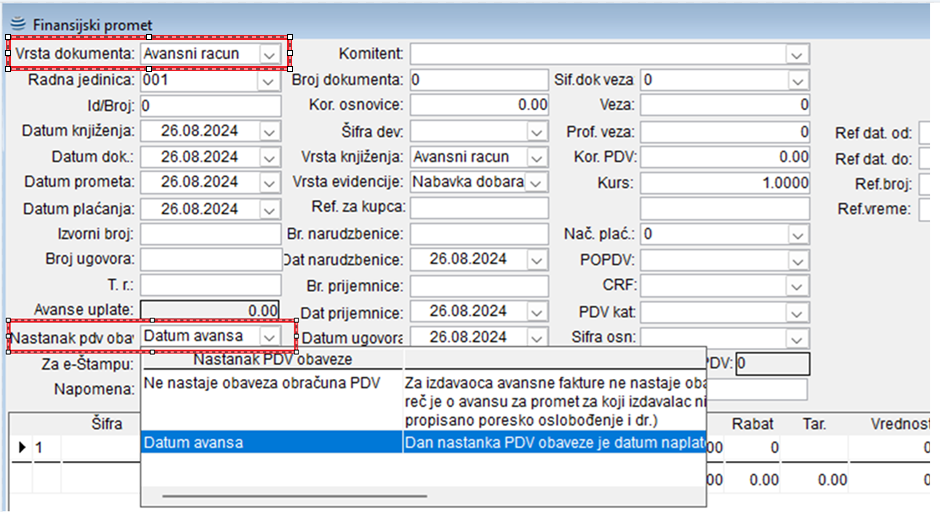The width and height of the screenshot is (940, 512).
Task: Click the Kurs value field
Action: [x=724, y=183]
